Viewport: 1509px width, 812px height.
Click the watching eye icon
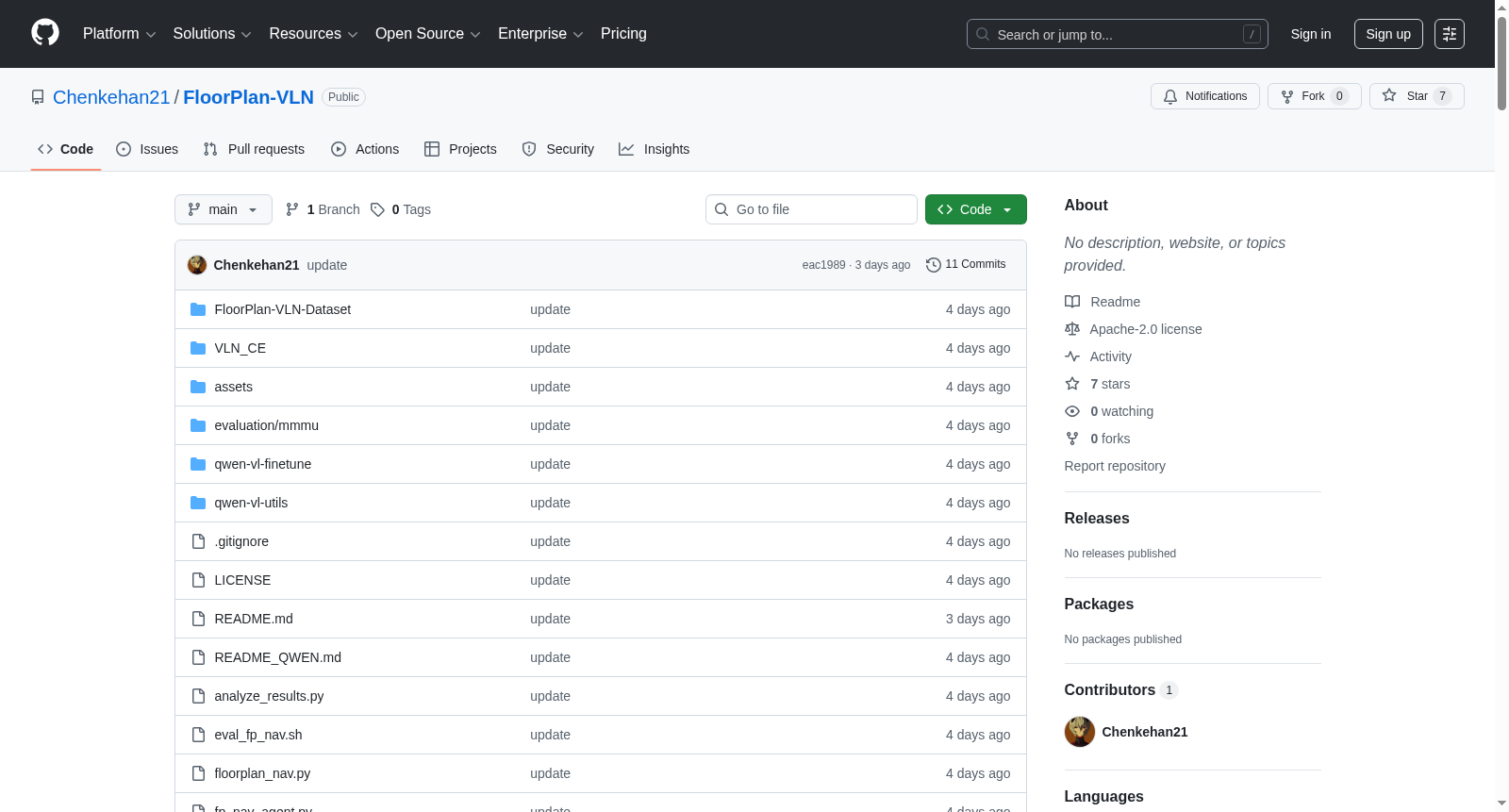pos(1072,411)
